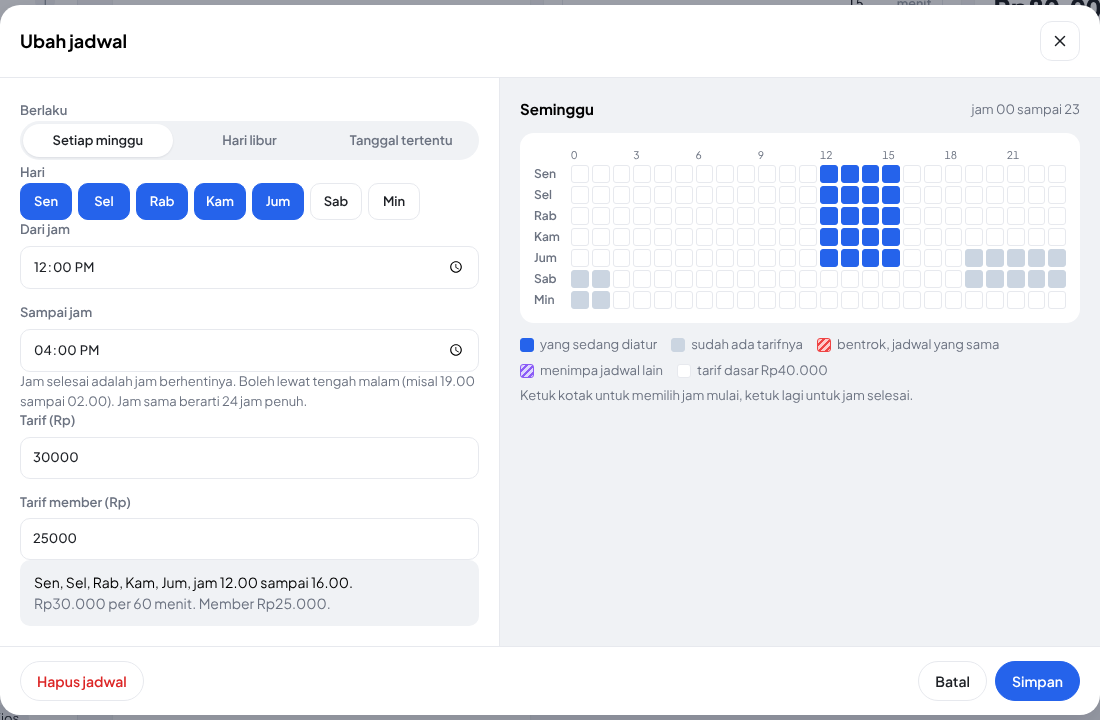The height and width of the screenshot is (720, 1100).
Task: Click the 'jam 00 sampai 23' text
Action: tap(1025, 109)
